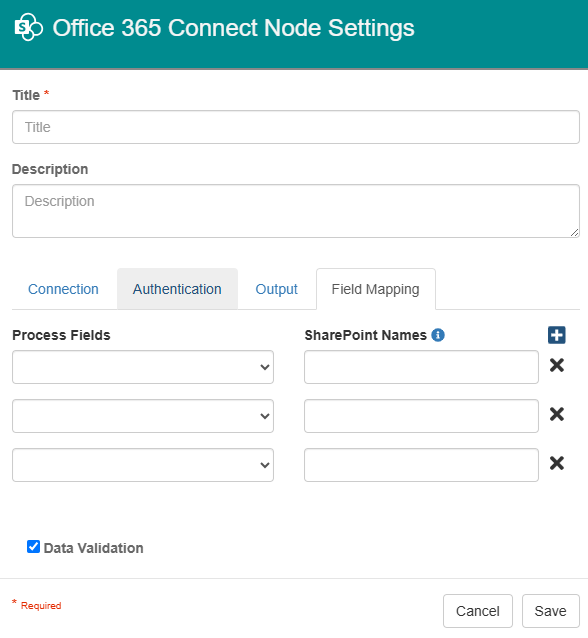This screenshot has height=638, width=588.
Task: Remove the third field mapping row
Action: click(557, 463)
